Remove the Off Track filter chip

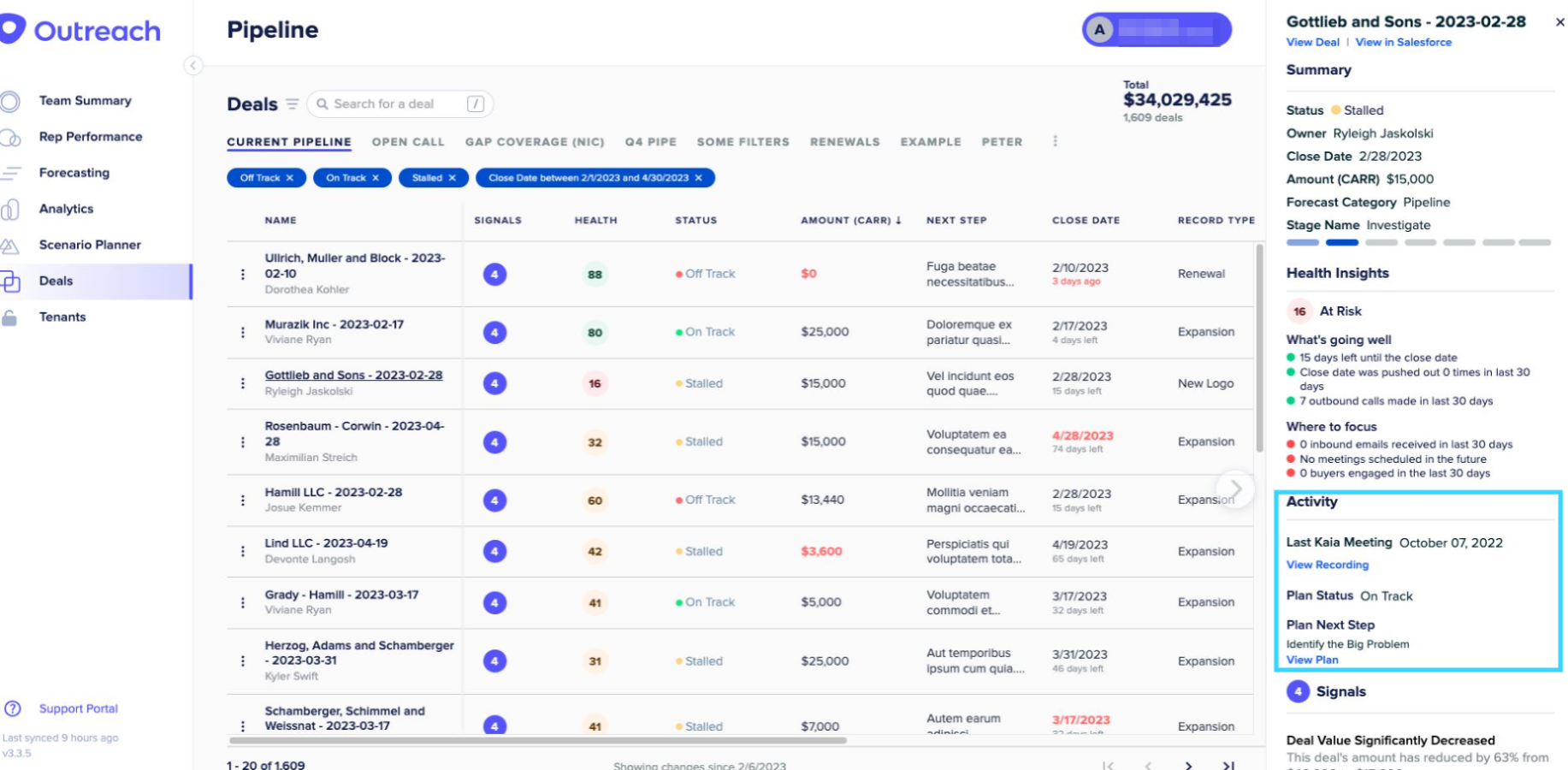point(290,178)
